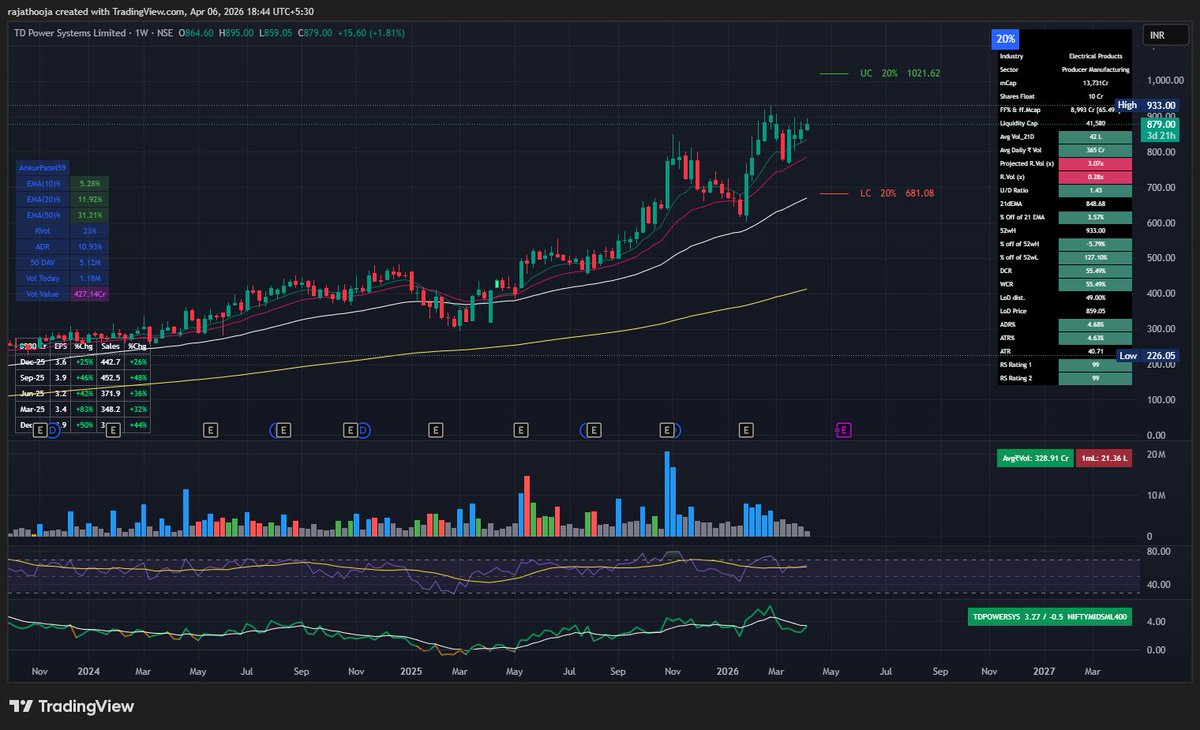Click the TD Power Systems Limited symbol title
The width and height of the screenshot is (1200, 730).
coord(70,33)
